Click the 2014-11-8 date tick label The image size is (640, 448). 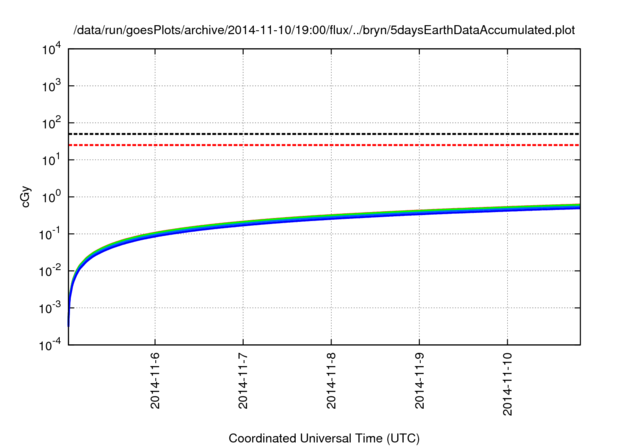click(x=331, y=381)
